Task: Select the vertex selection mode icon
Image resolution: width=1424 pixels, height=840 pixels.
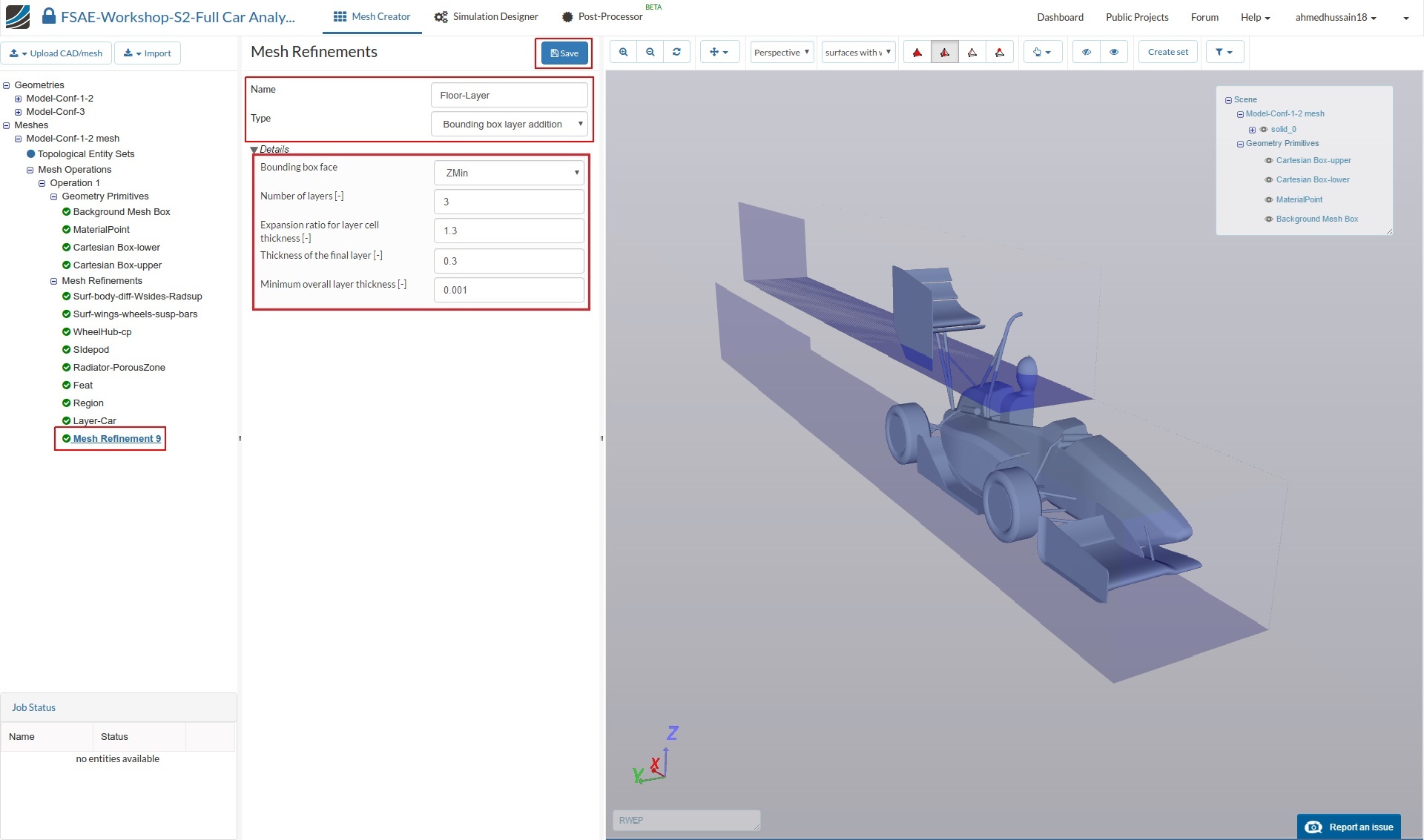Action: tap(999, 52)
